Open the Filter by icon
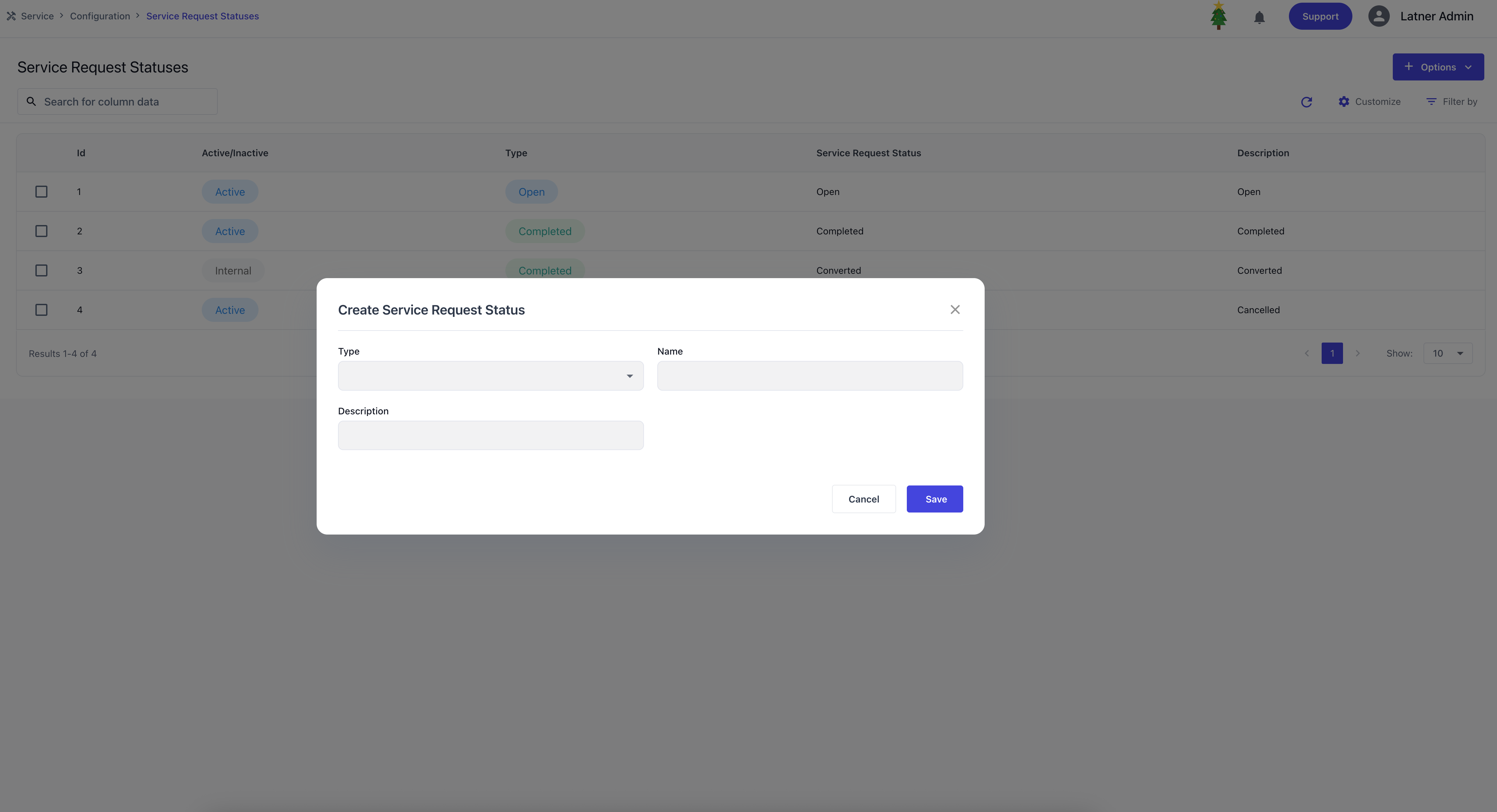The width and height of the screenshot is (1497, 812). pyautogui.click(x=1431, y=101)
